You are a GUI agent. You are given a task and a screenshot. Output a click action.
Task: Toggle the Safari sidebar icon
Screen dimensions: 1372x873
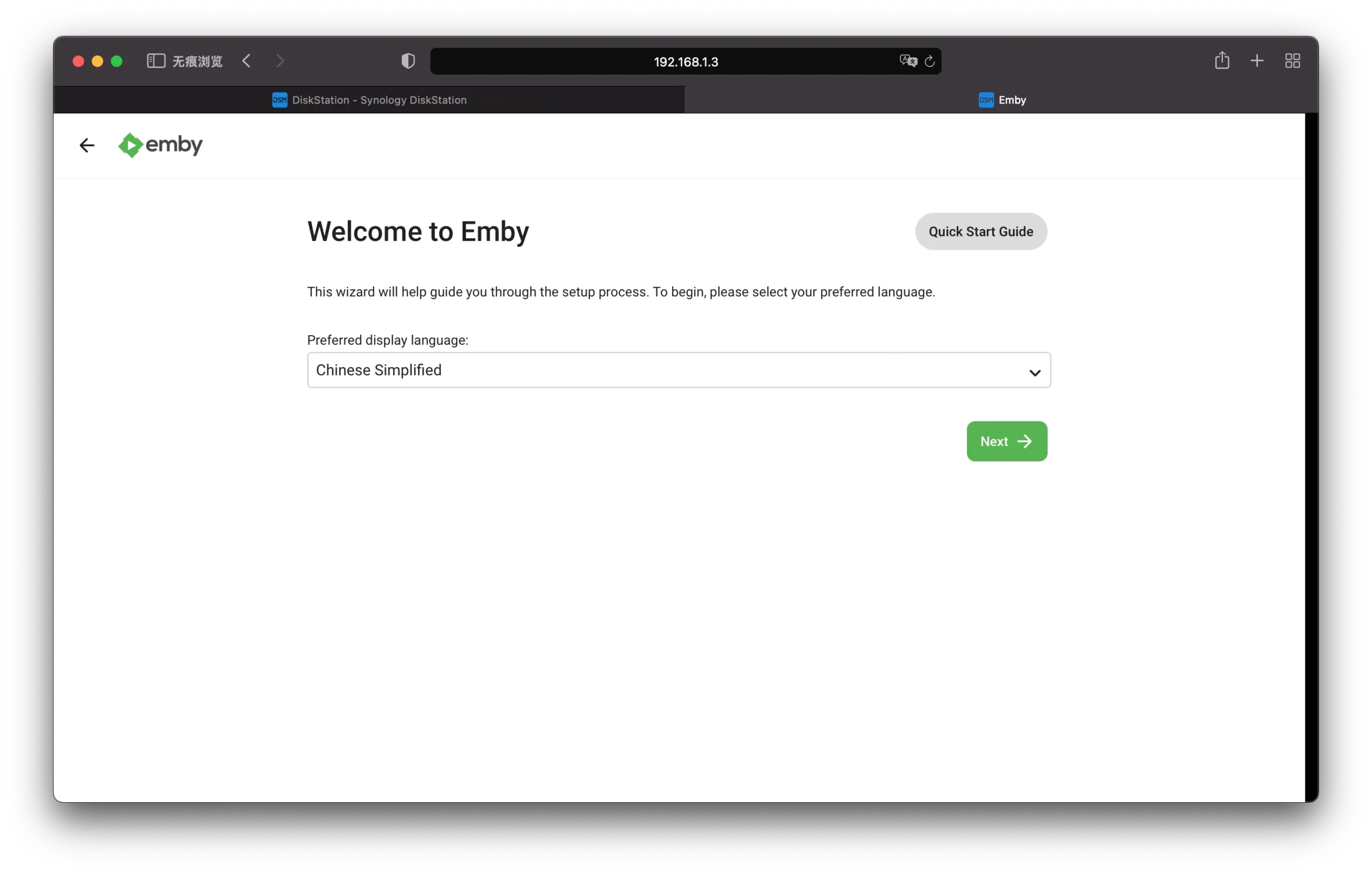[155, 61]
